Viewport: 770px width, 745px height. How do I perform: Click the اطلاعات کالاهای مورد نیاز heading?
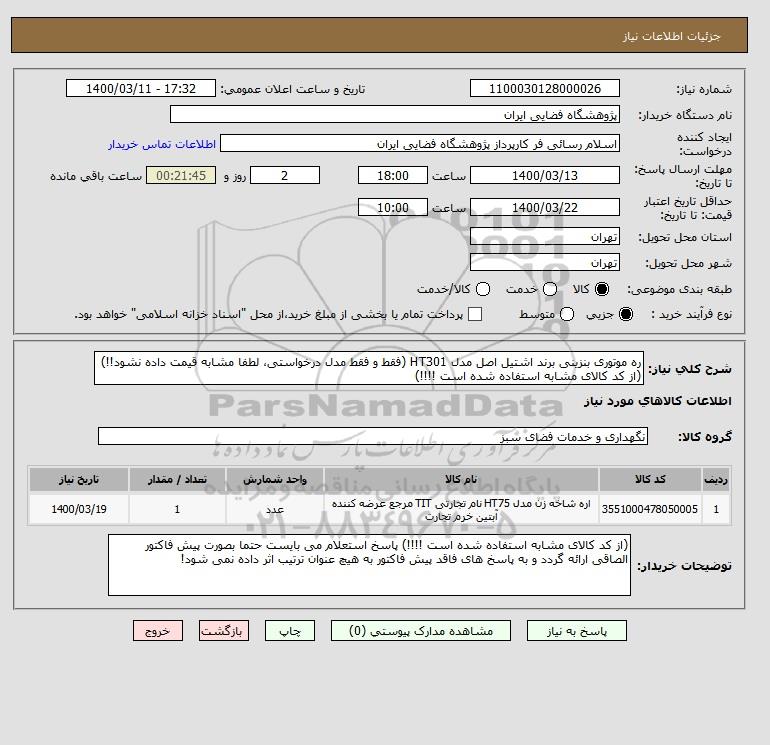658,401
